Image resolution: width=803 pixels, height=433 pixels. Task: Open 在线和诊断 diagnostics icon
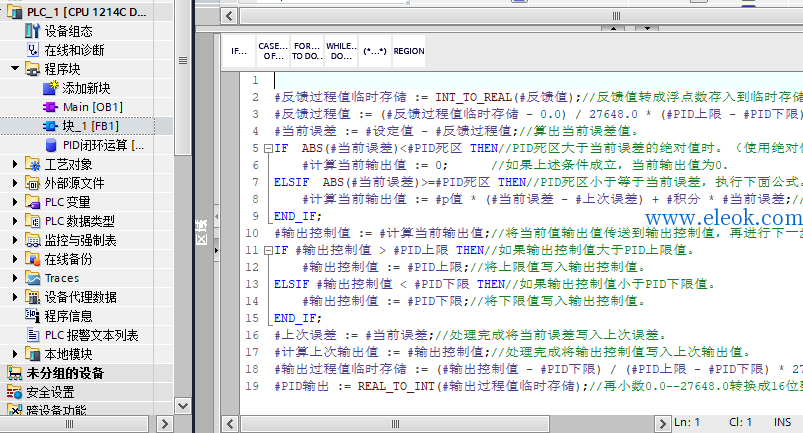(32, 50)
